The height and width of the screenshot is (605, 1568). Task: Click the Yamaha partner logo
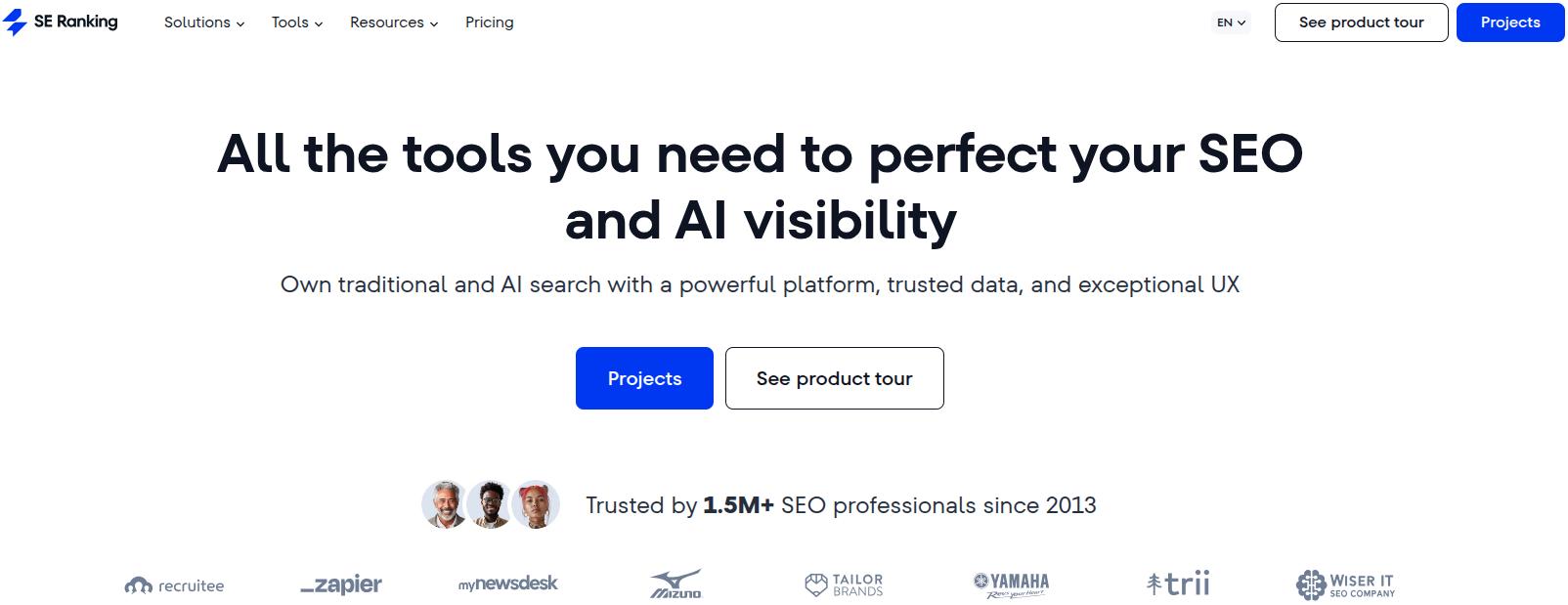tap(1010, 583)
